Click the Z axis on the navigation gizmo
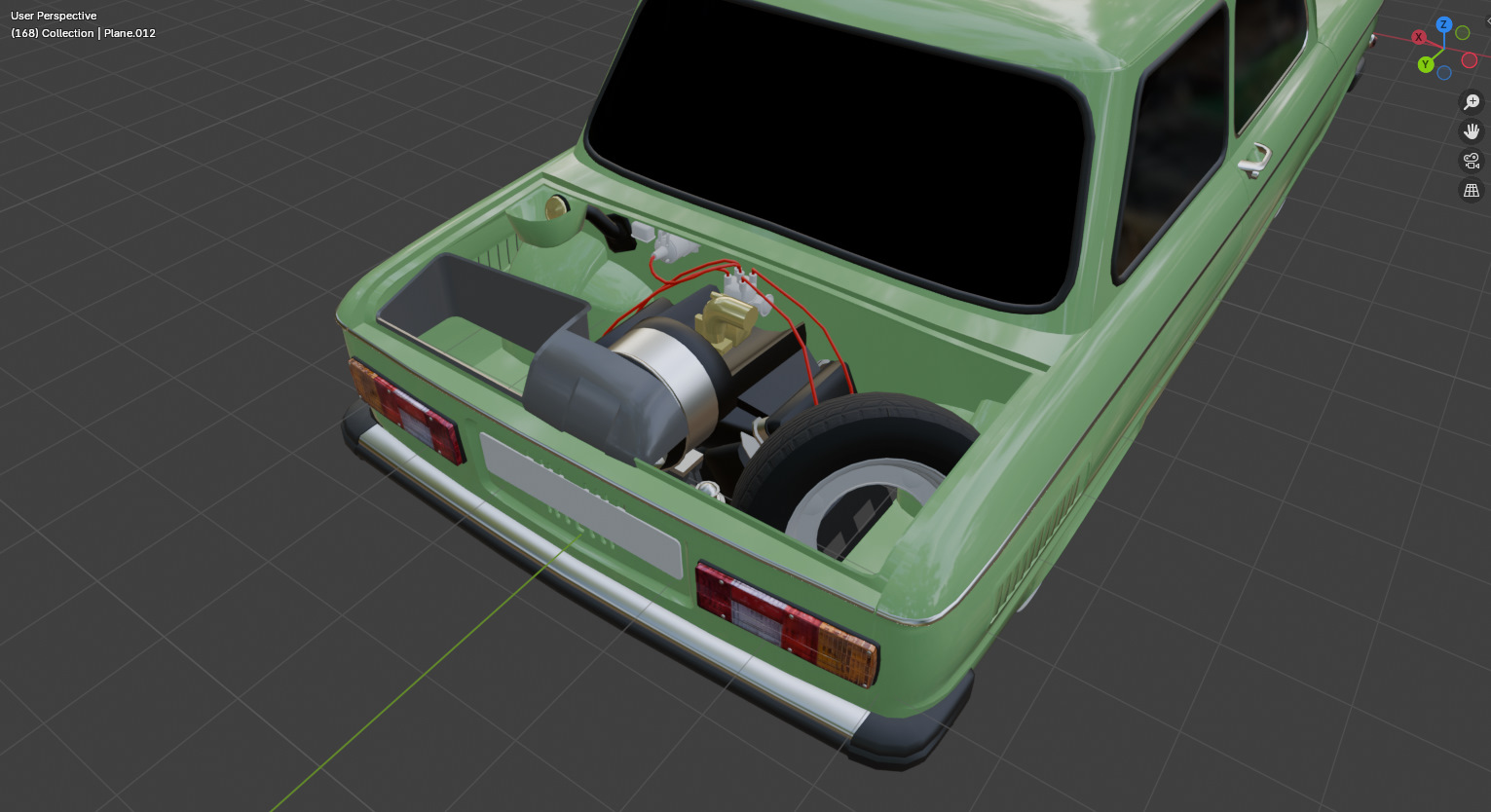 pyautogui.click(x=1444, y=24)
